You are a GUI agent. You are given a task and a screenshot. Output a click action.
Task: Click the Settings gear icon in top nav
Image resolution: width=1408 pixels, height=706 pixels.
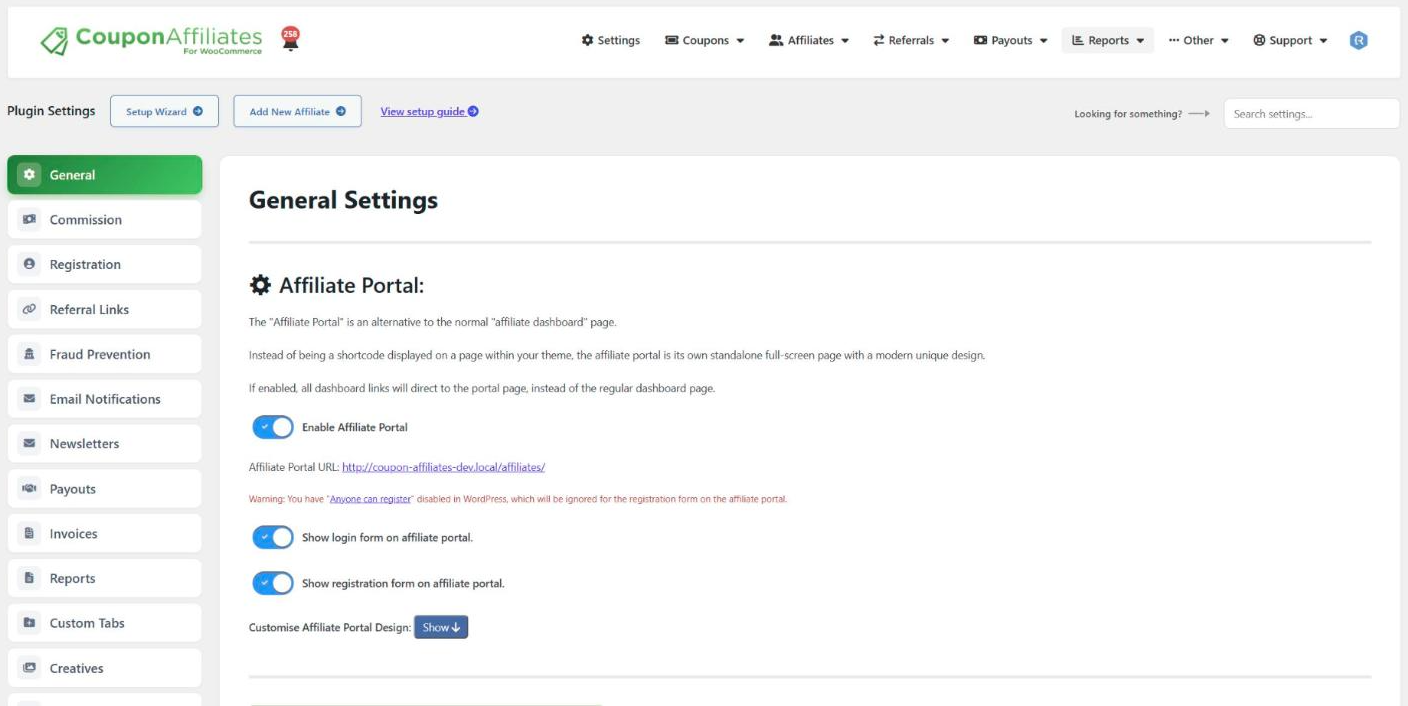click(x=587, y=40)
